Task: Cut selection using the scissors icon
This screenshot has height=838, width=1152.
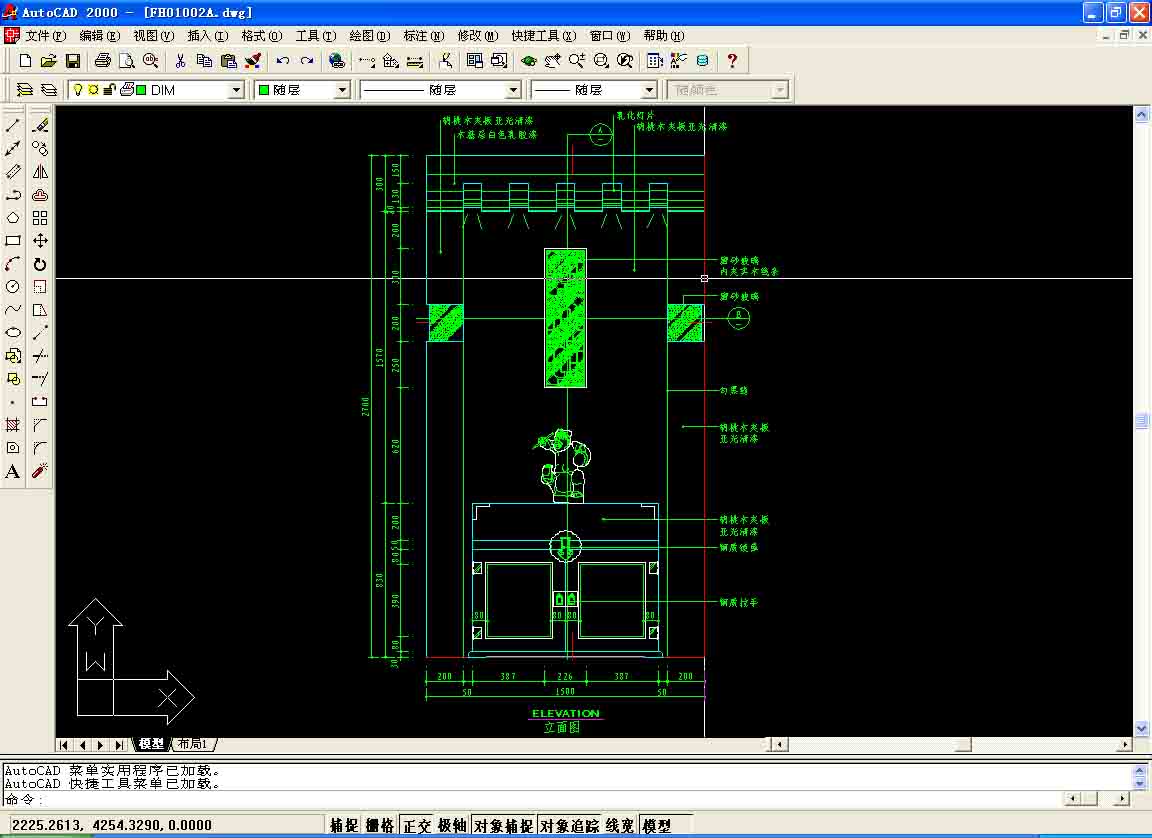Action: 180,61
